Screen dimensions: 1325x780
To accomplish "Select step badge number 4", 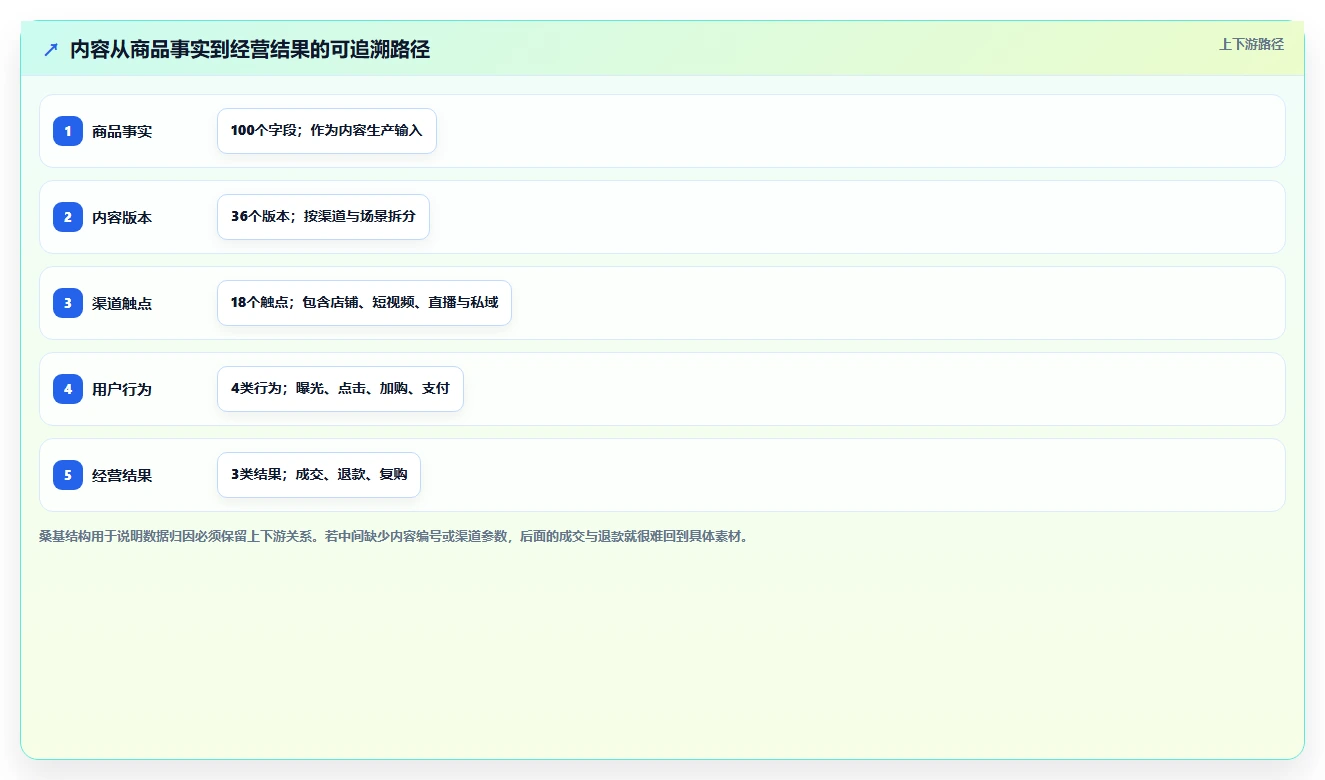I will (68, 389).
